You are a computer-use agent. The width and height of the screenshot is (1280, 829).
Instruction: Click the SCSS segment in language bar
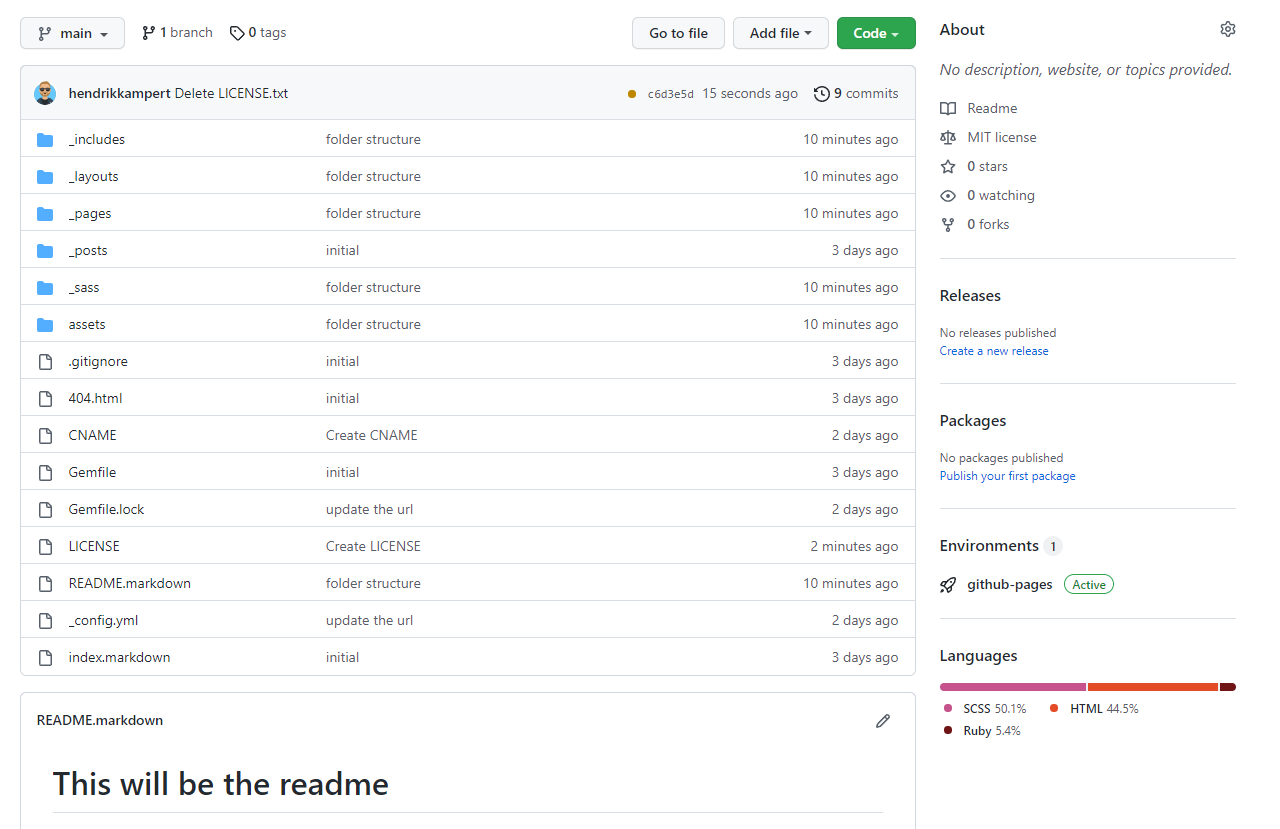[x=1012, y=687]
